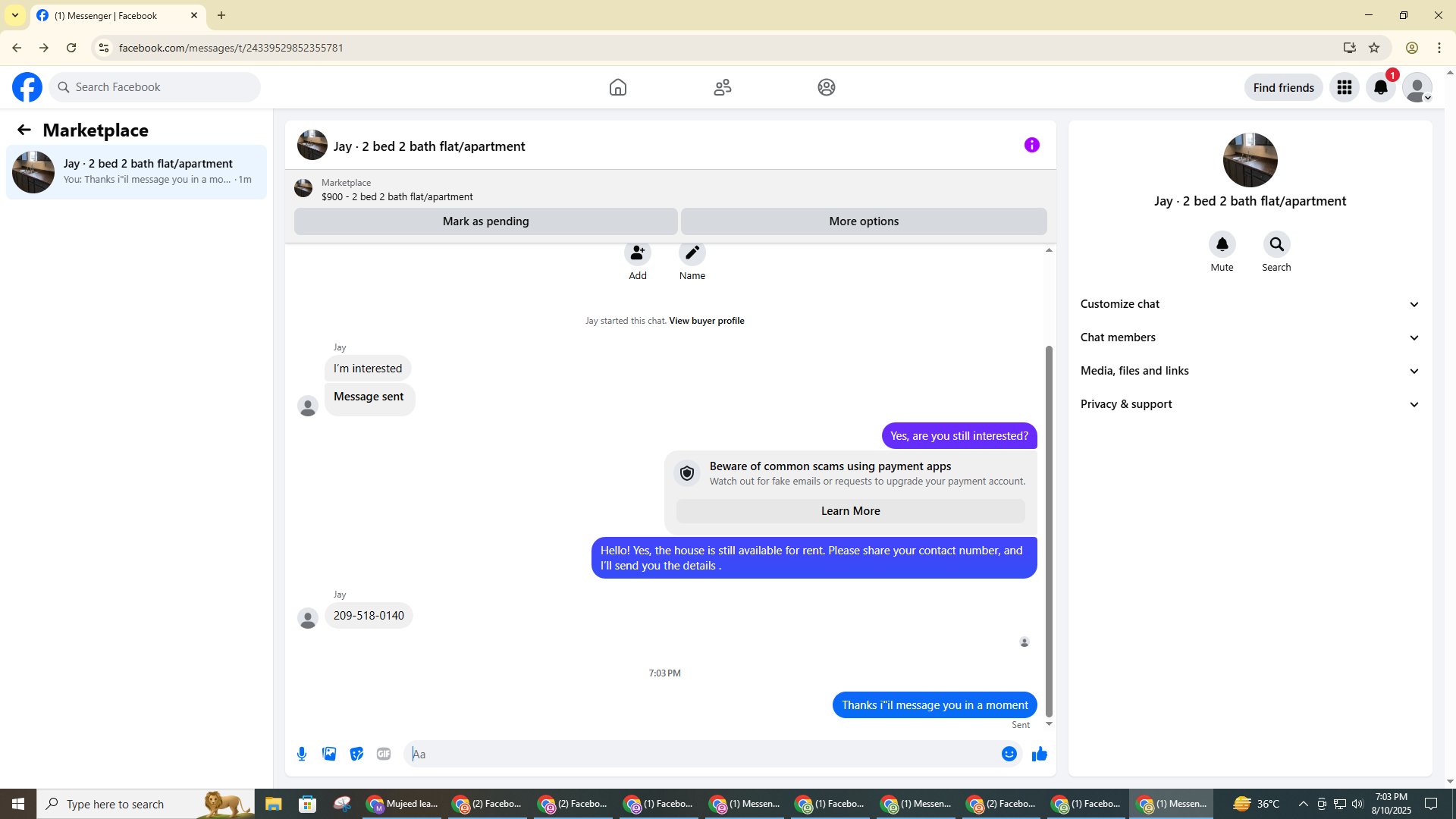Open the View buyer profile link
Screen dimensions: 1456x819
click(706, 321)
